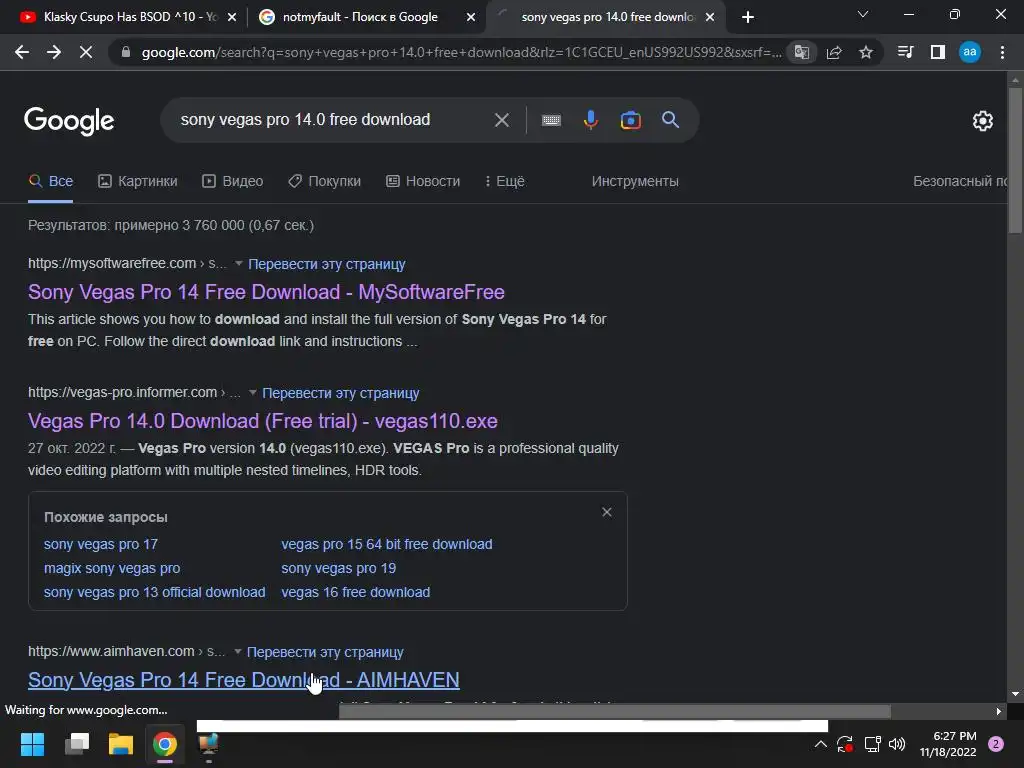
Task: Open the Windows Start menu
Action: [32, 744]
